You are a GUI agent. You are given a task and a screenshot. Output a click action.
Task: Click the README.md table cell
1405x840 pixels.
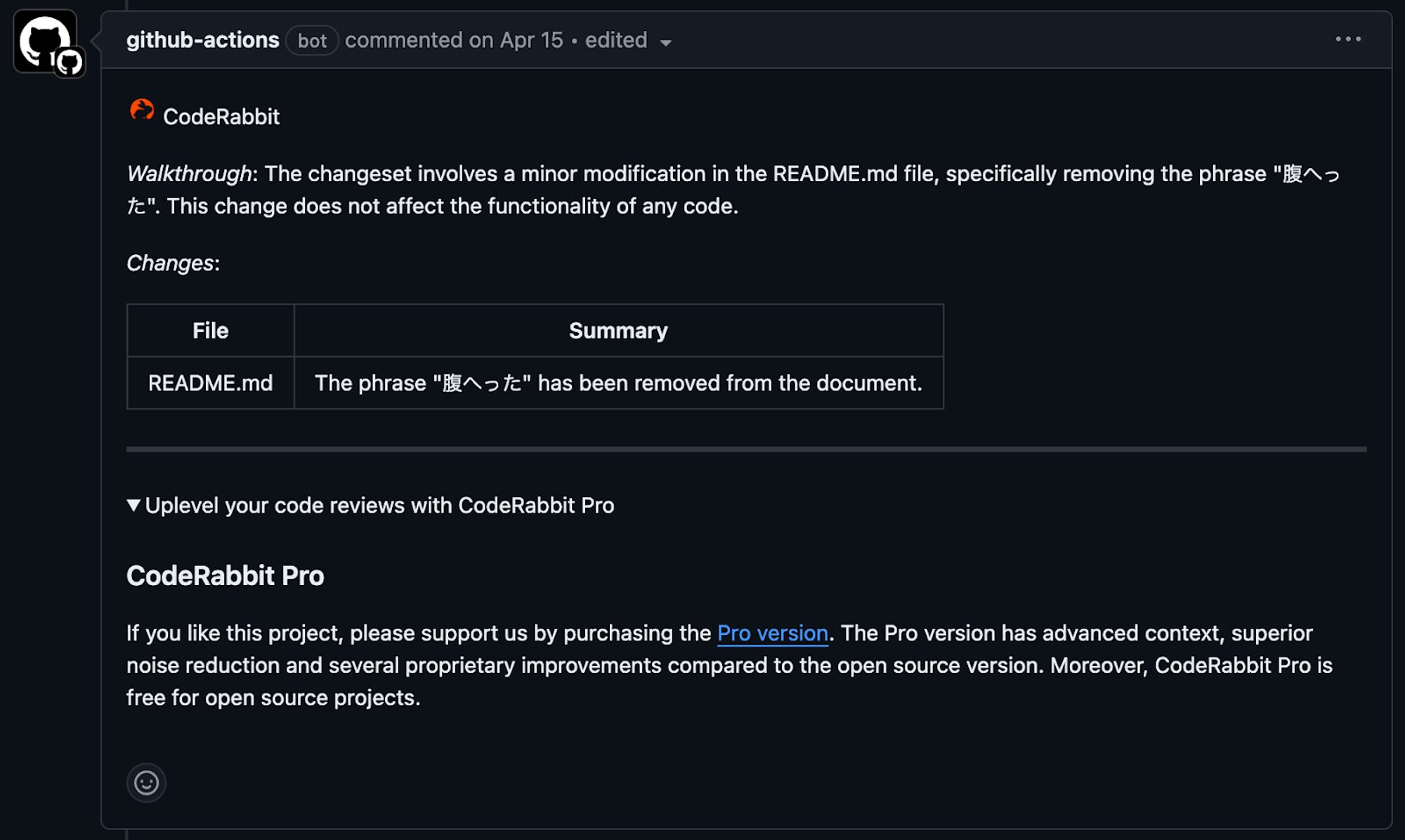tap(210, 383)
